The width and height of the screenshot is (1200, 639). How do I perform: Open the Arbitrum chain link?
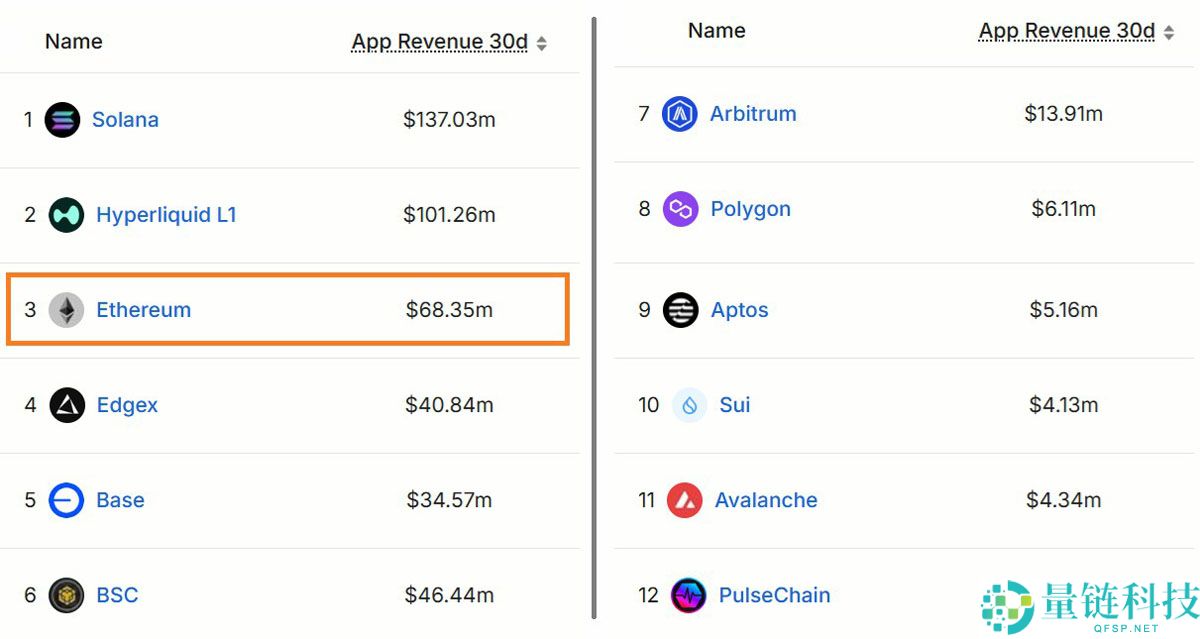click(753, 114)
